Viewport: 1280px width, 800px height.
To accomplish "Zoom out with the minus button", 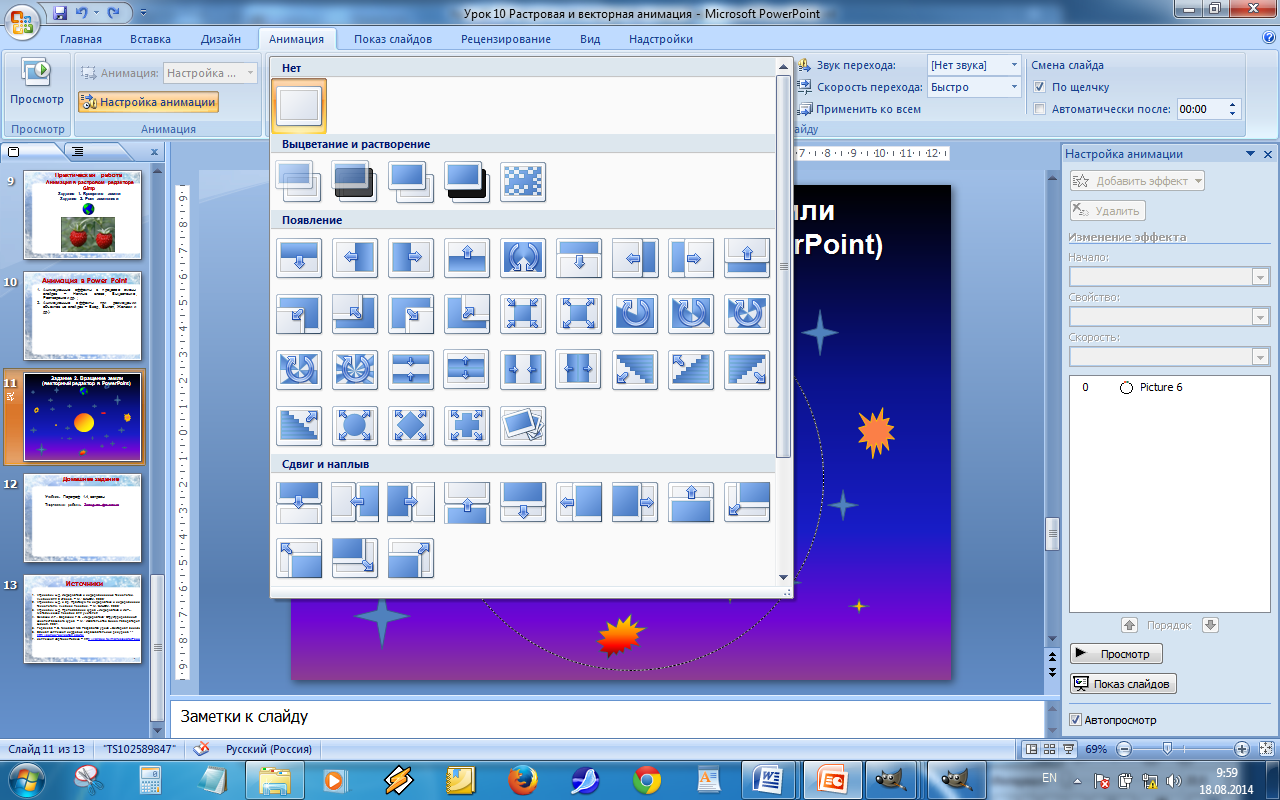I will [1124, 749].
